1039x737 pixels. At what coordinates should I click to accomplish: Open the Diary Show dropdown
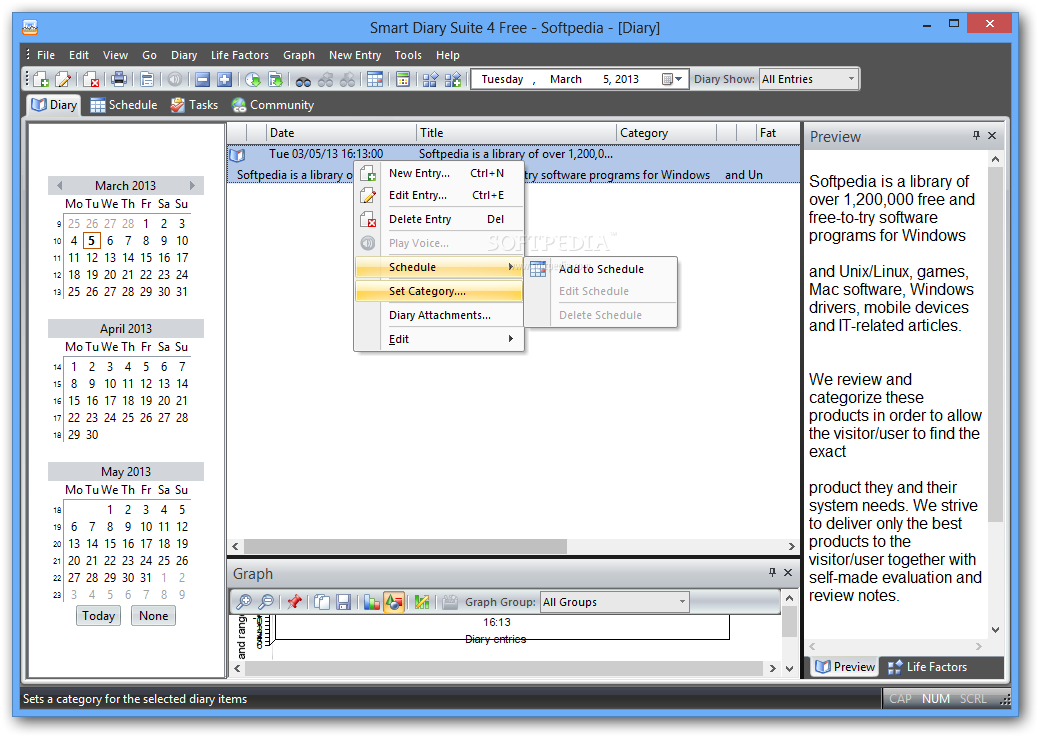coord(851,79)
